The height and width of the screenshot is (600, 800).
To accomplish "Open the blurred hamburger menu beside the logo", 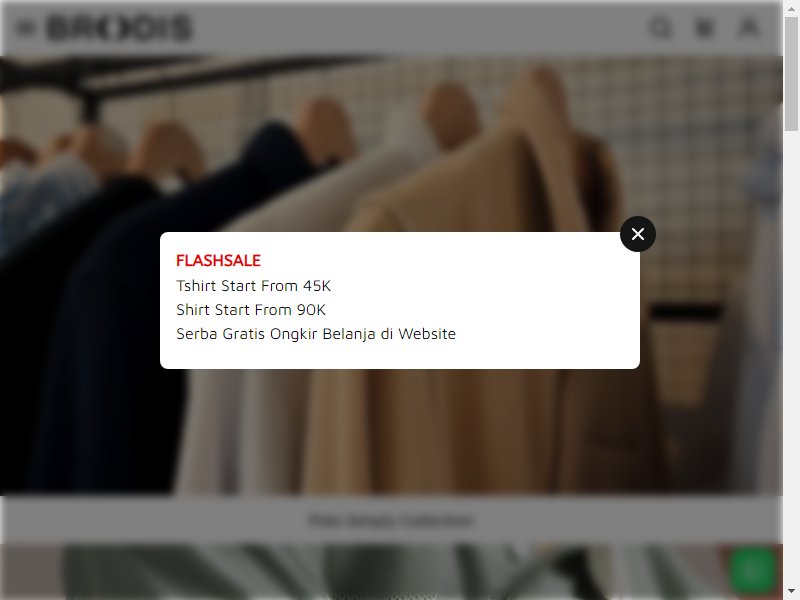I will click(x=26, y=28).
